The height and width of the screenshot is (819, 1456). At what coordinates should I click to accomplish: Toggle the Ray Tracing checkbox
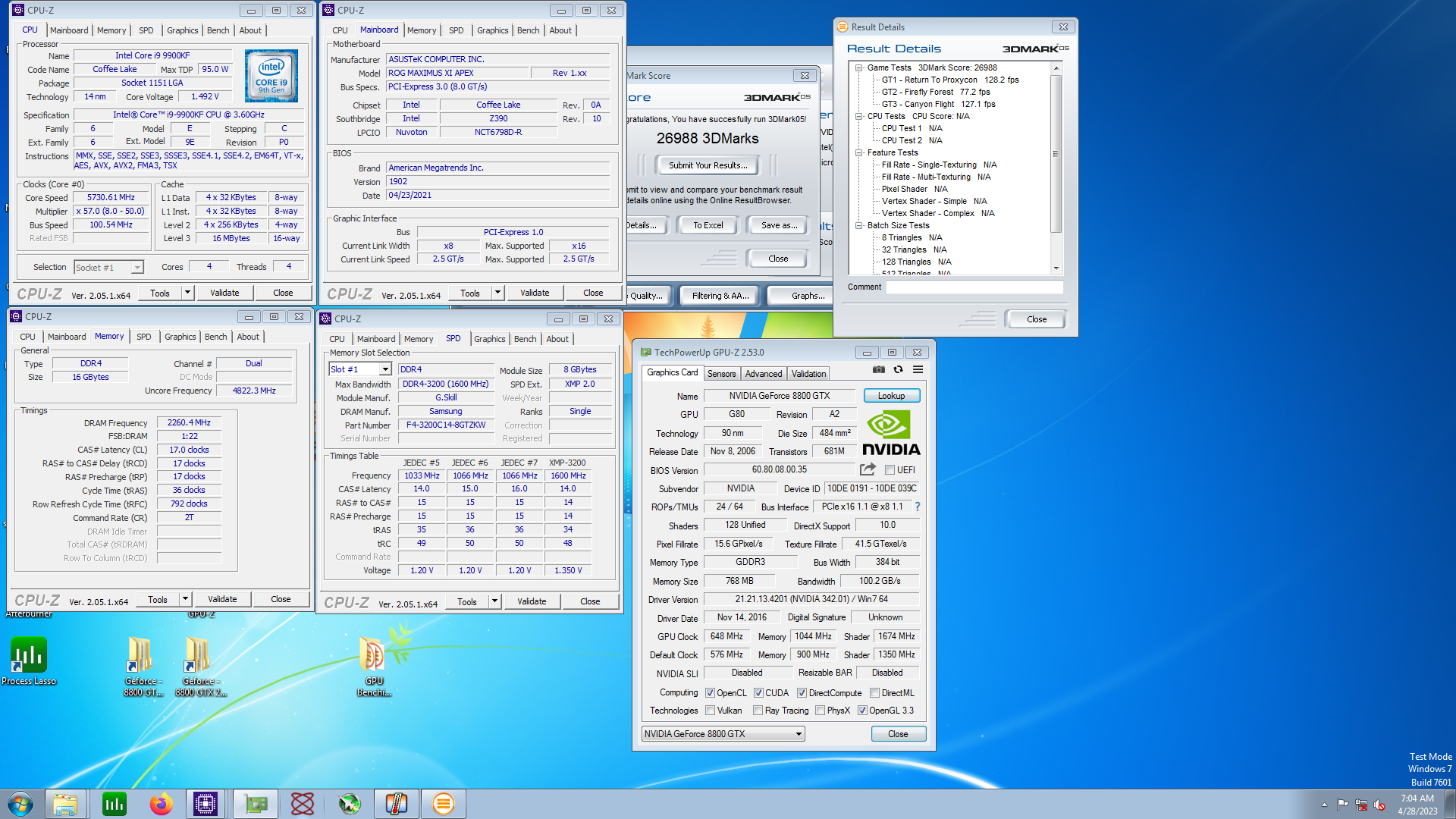(758, 711)
